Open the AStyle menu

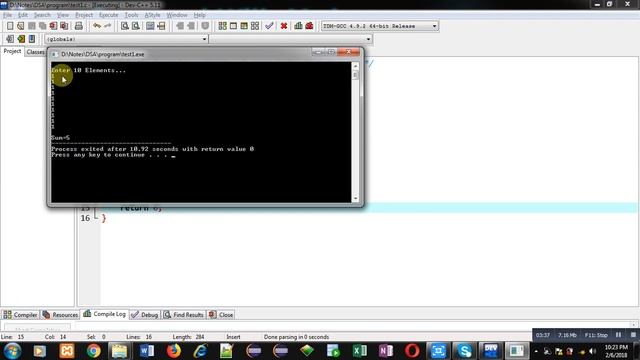[152, 15]
